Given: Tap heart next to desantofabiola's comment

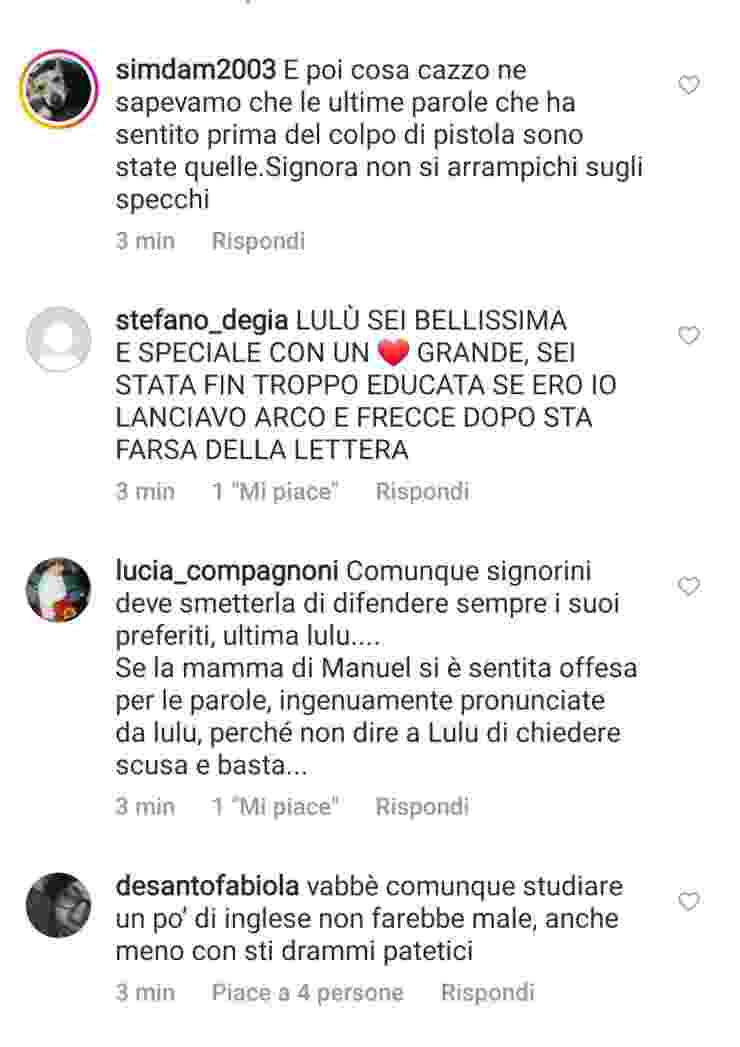Looking at the screenshot, I should (689, 901).
